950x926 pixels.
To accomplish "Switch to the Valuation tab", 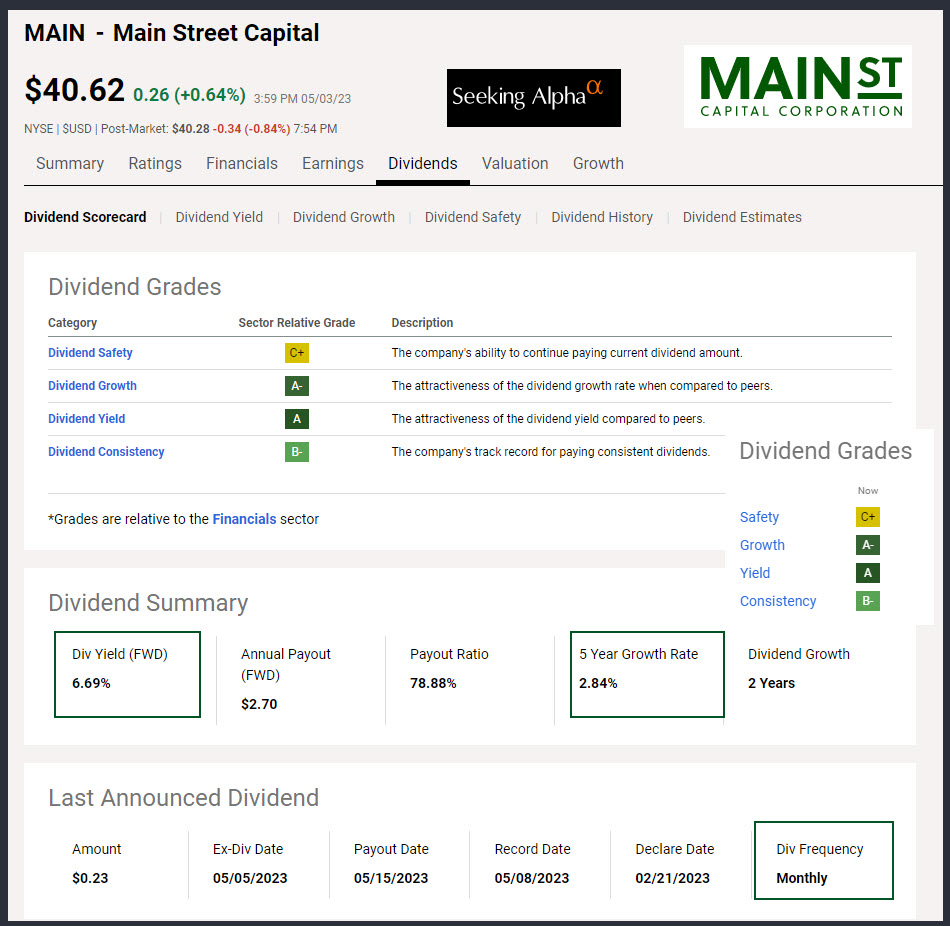I will [x=515, y=164].
